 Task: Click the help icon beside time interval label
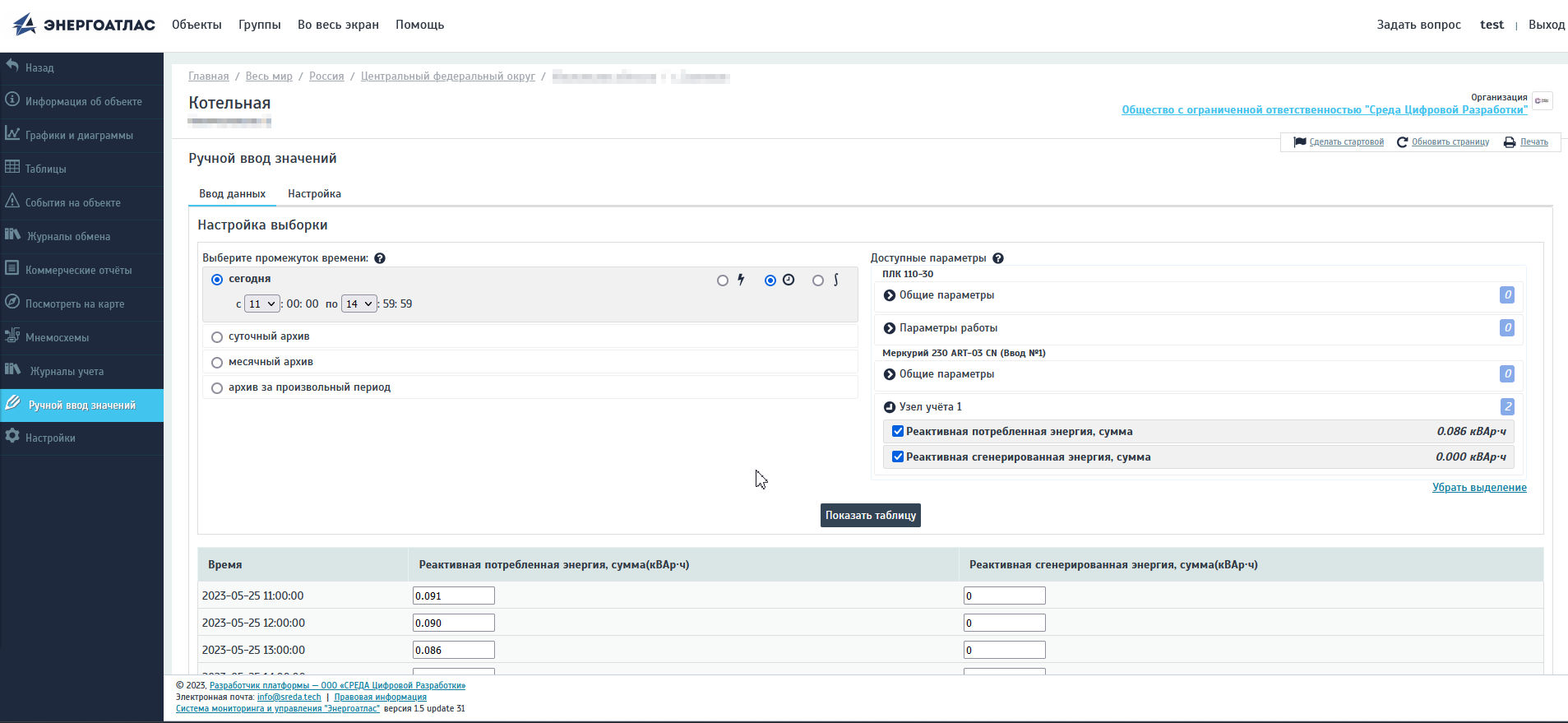pos(380,258)
